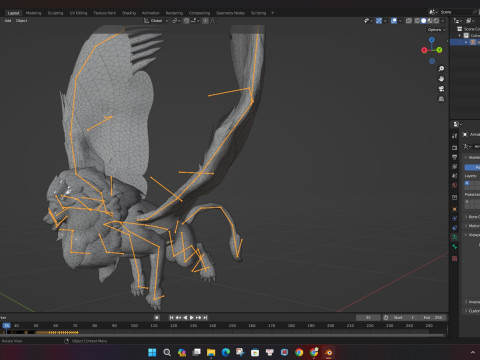Image resolution: width=480 pixels, height=360 pixels.
Task: Open the Texture Paint workspace
Action: tap(105, 13)
